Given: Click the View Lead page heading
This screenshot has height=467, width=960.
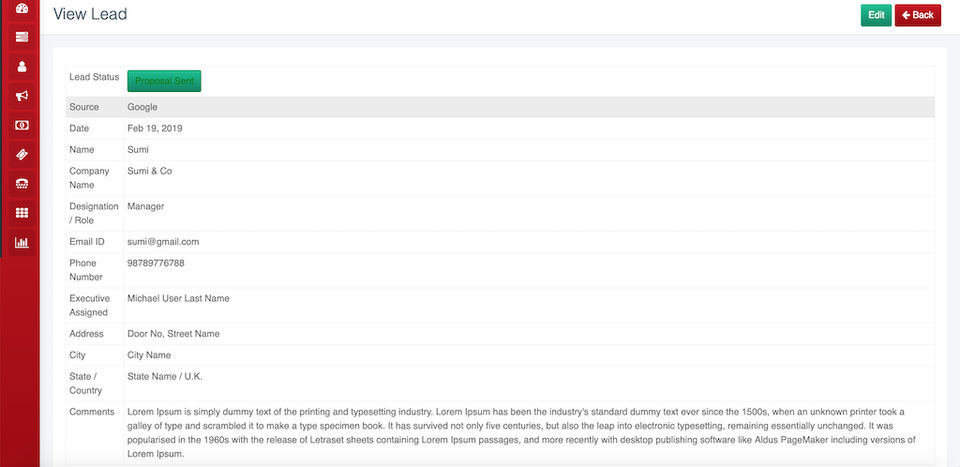Looking at the screenshot, I should 90,15.
